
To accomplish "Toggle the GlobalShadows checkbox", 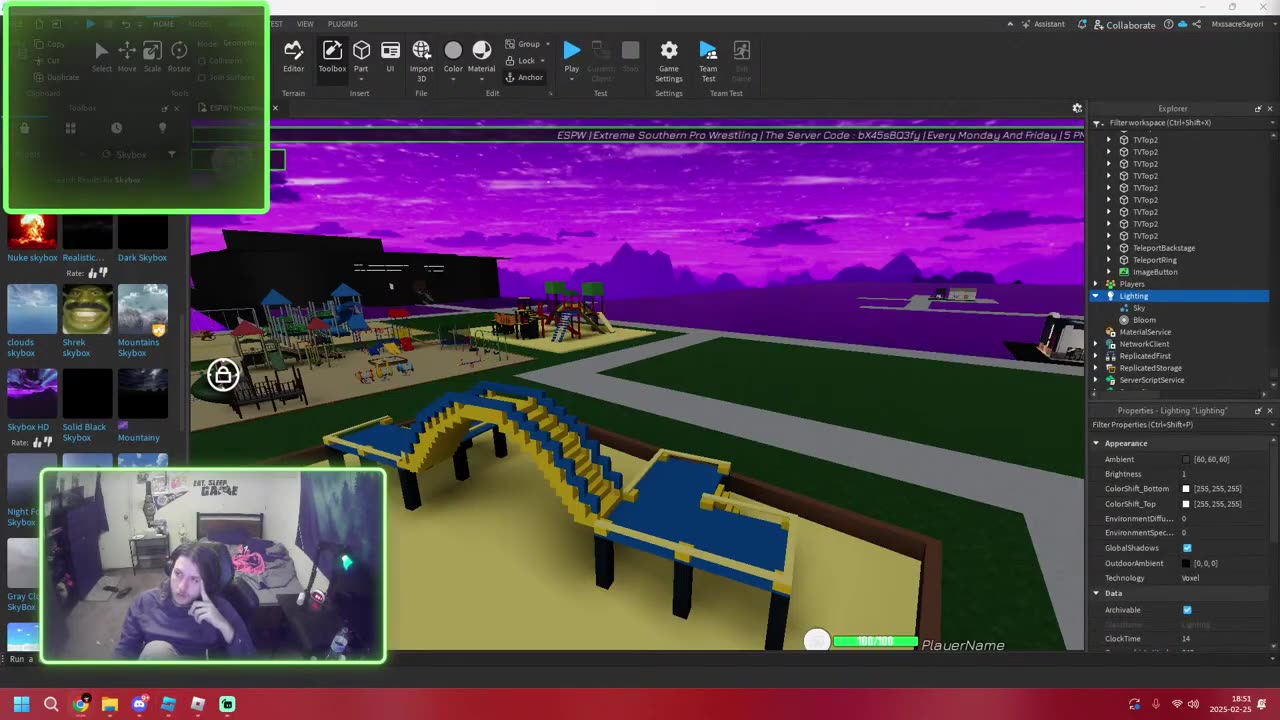I will pyautogui.click(x=1187, y=548).
